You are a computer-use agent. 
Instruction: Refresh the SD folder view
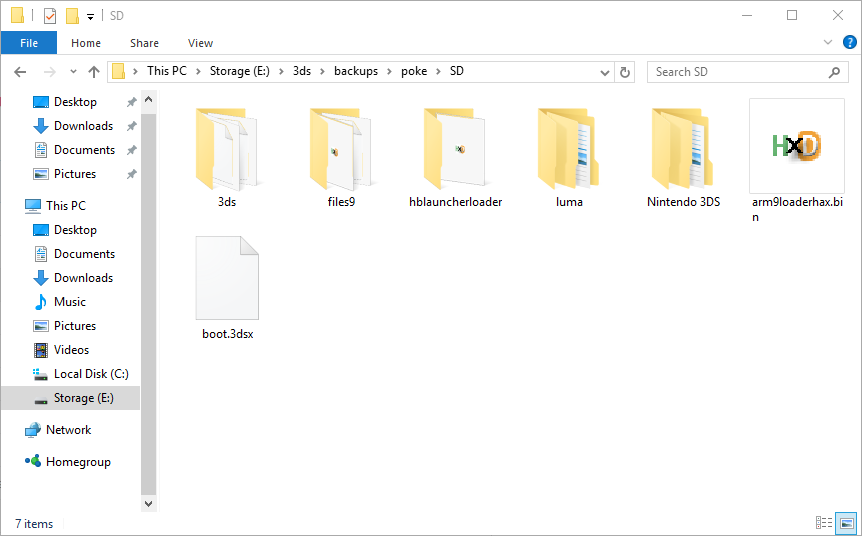tap(625, 72)
